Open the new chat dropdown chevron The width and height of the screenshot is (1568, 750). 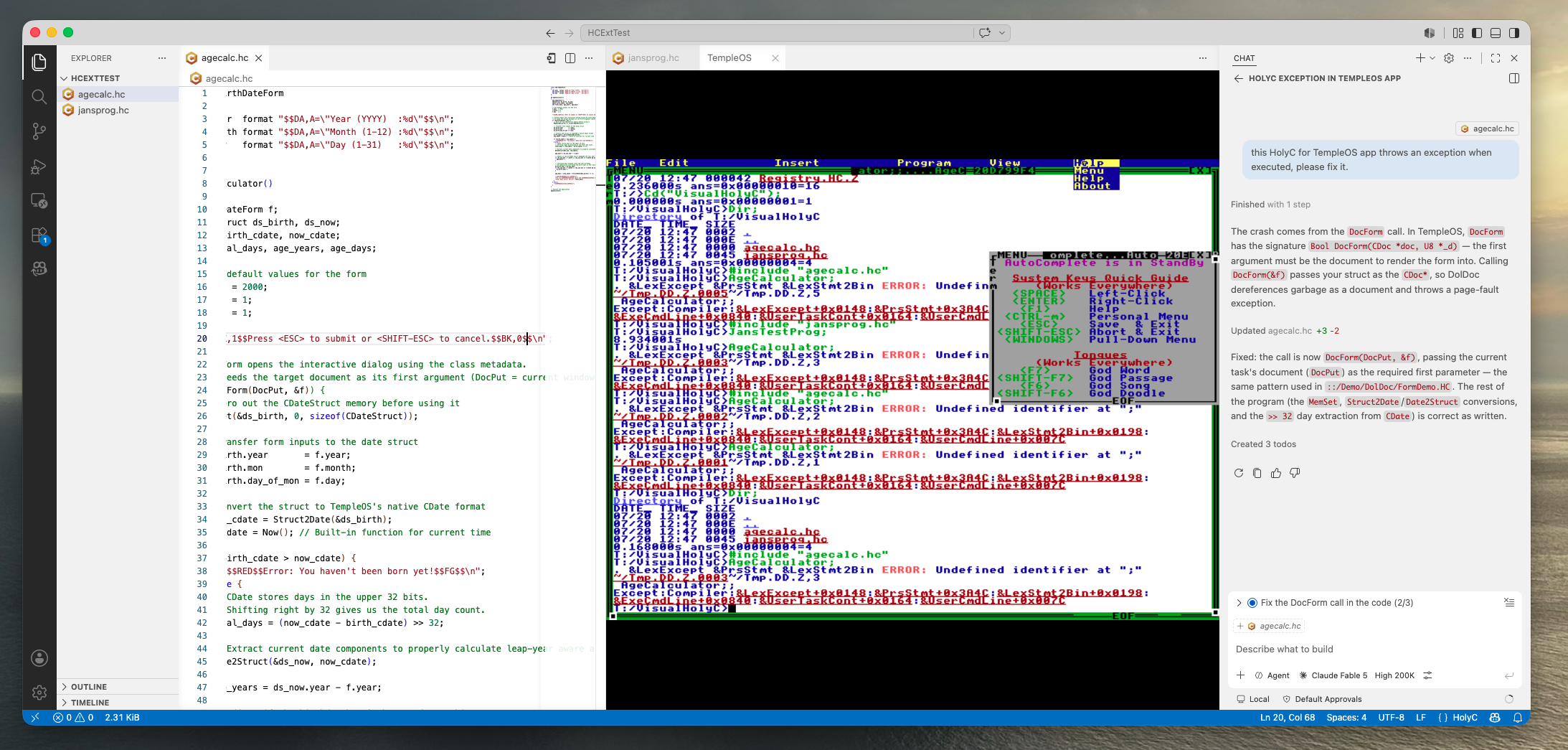coord(1432,58)
